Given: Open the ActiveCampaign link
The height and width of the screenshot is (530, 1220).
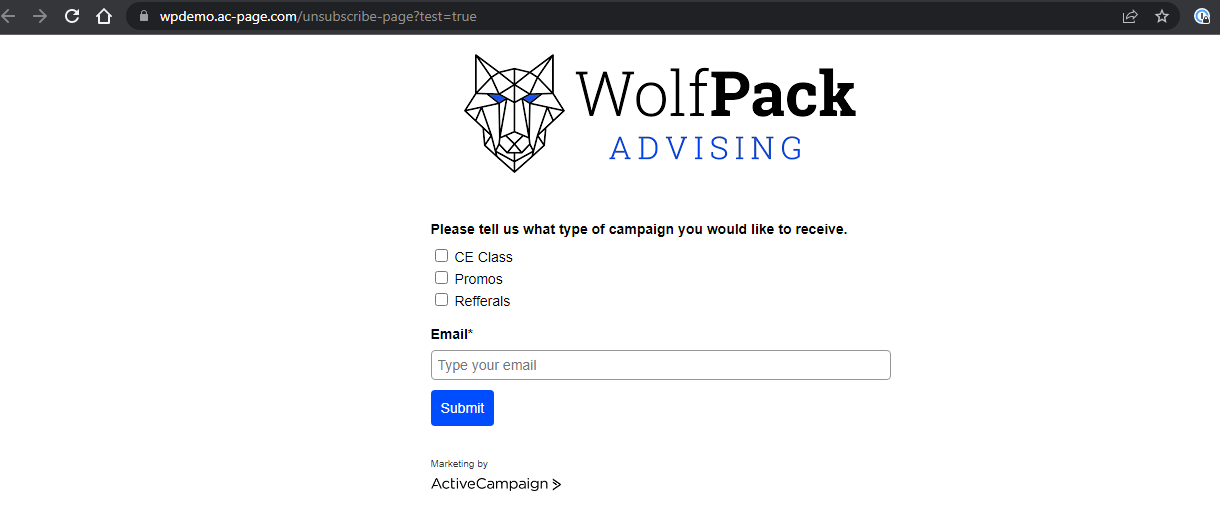Looking at the screenshot, I should (x=496, y=484).
